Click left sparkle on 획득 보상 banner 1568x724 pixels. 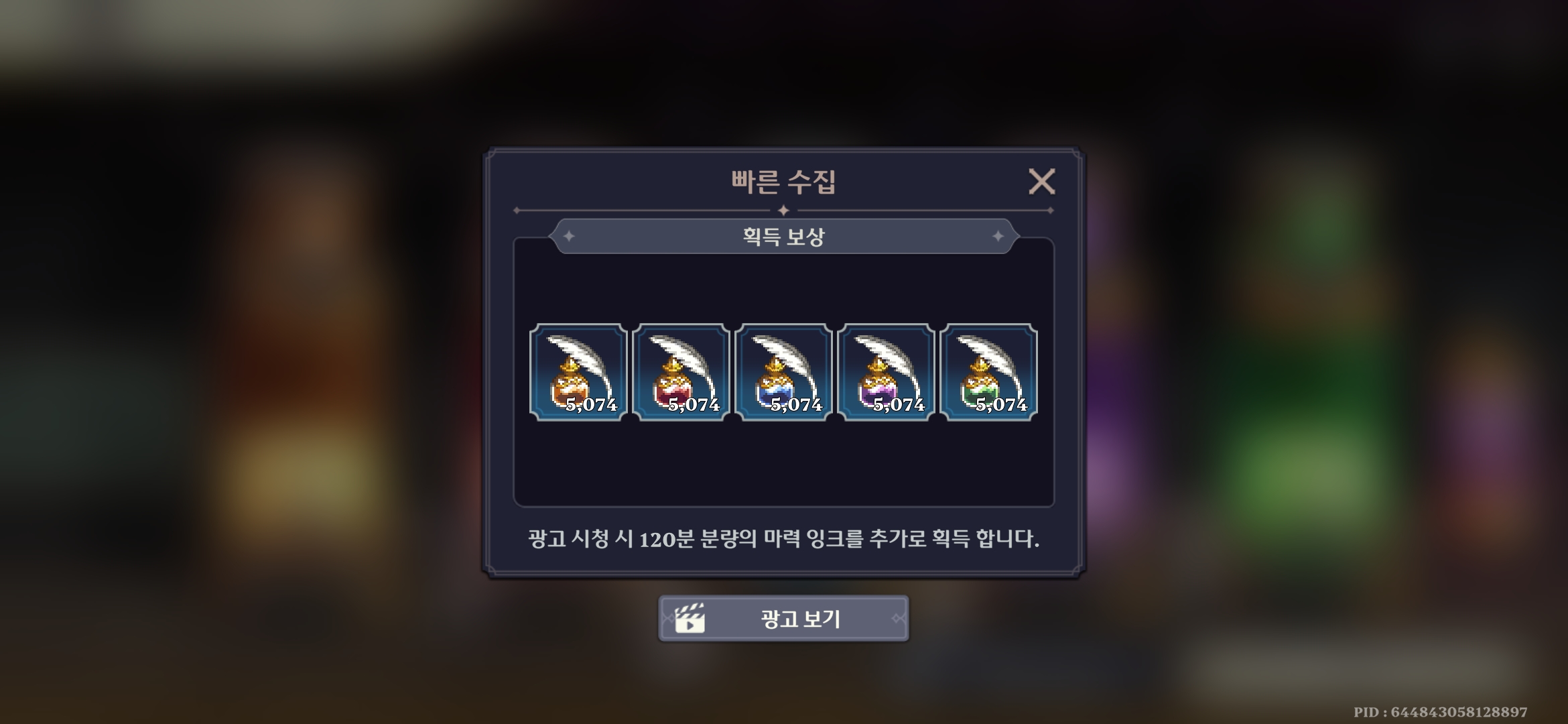pos(569,236)
